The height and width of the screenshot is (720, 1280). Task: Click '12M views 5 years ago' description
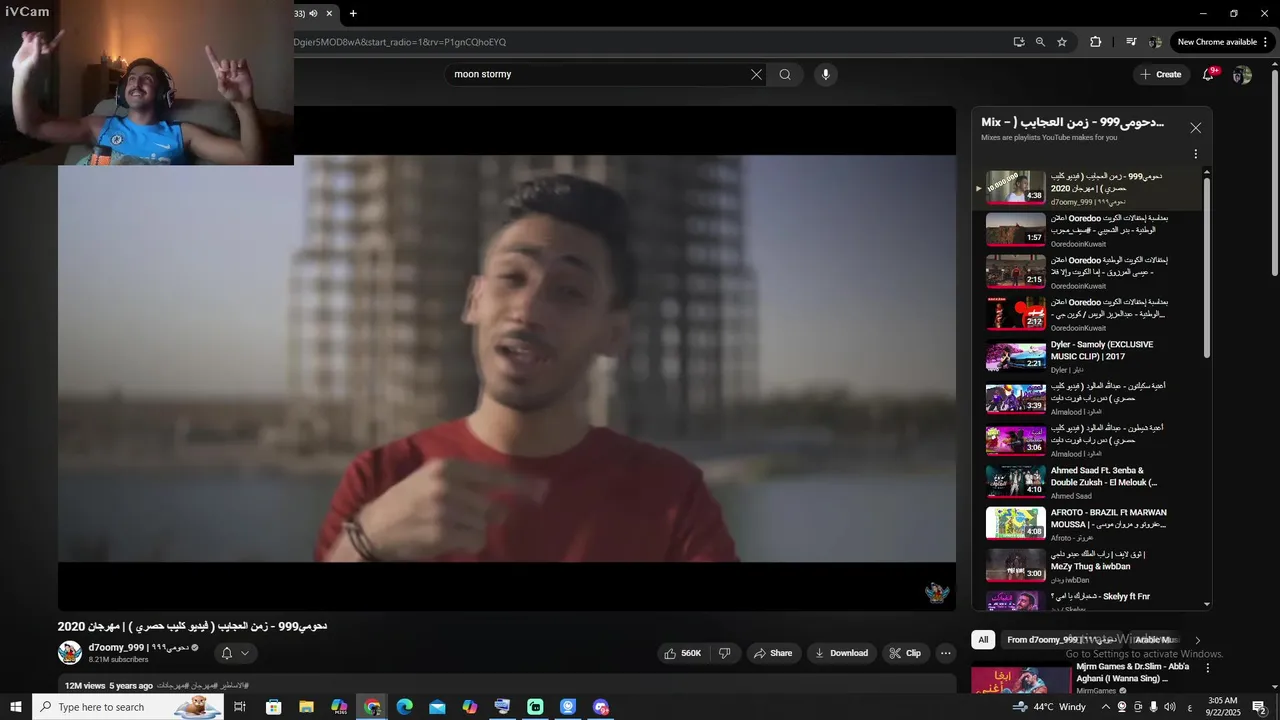pos(109,686)
